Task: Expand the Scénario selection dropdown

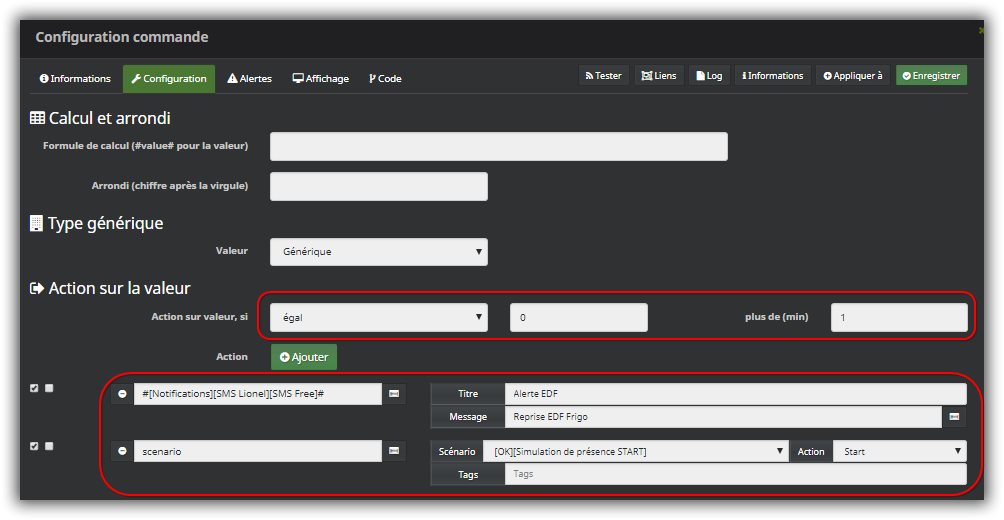Action: pos(635,452)
